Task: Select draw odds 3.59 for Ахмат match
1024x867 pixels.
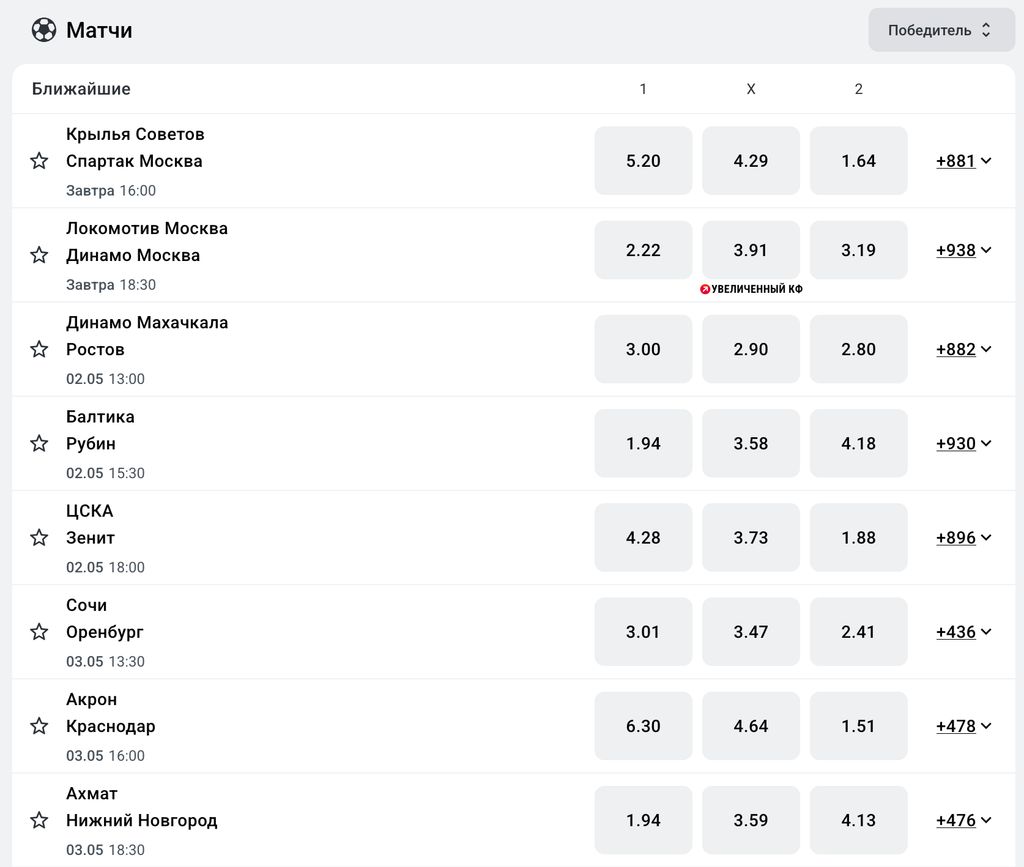Action: [x=751, y=820]
